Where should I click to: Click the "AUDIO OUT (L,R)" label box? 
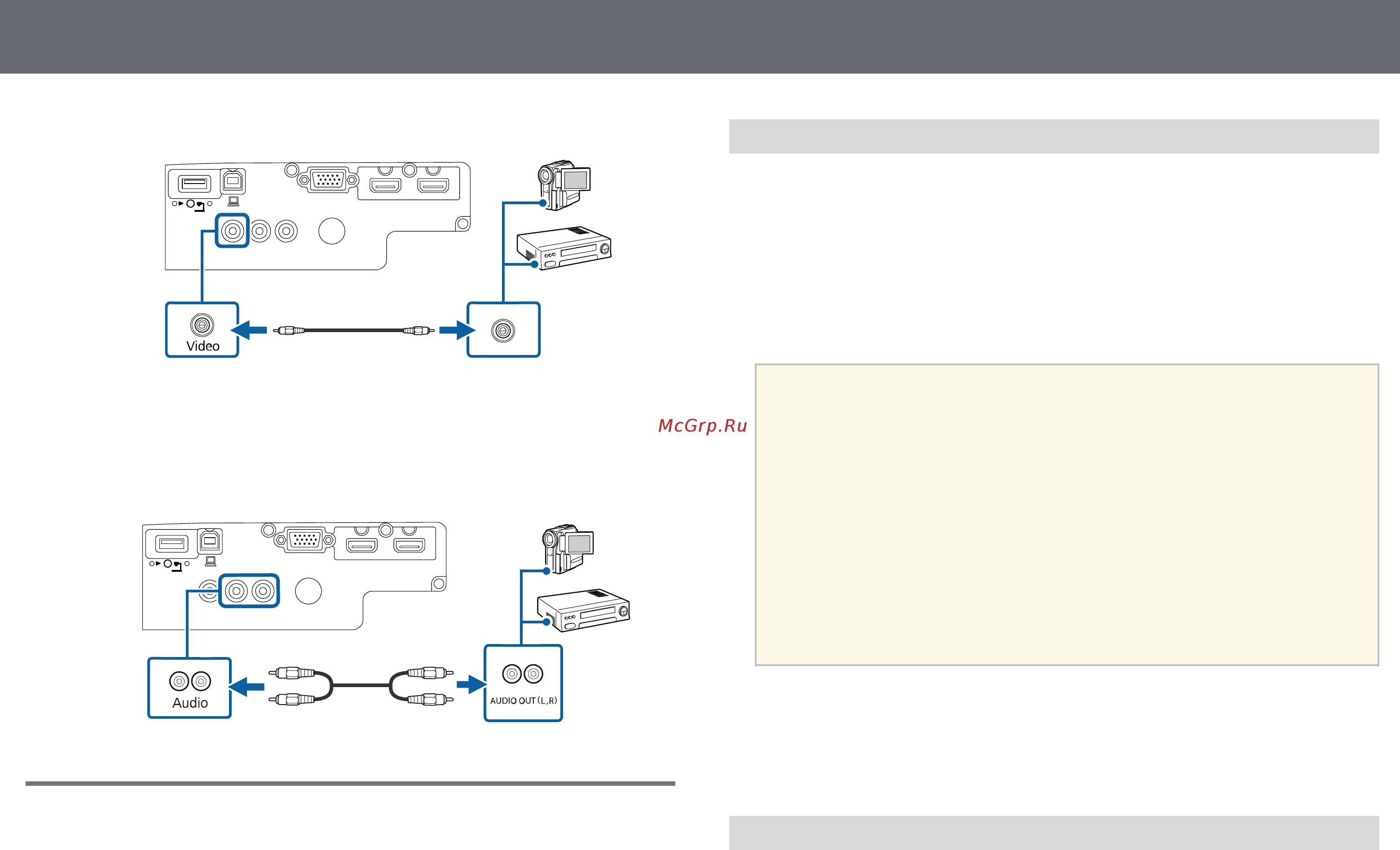click(x=523, y=683)
